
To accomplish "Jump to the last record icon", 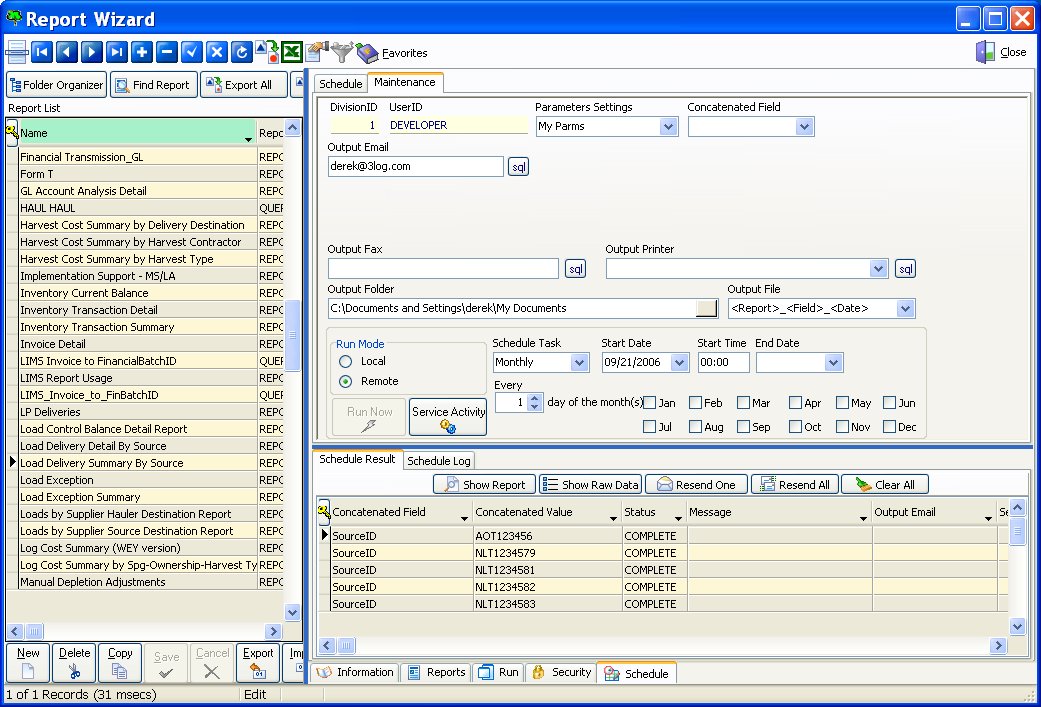I will (x=117, y=52).
